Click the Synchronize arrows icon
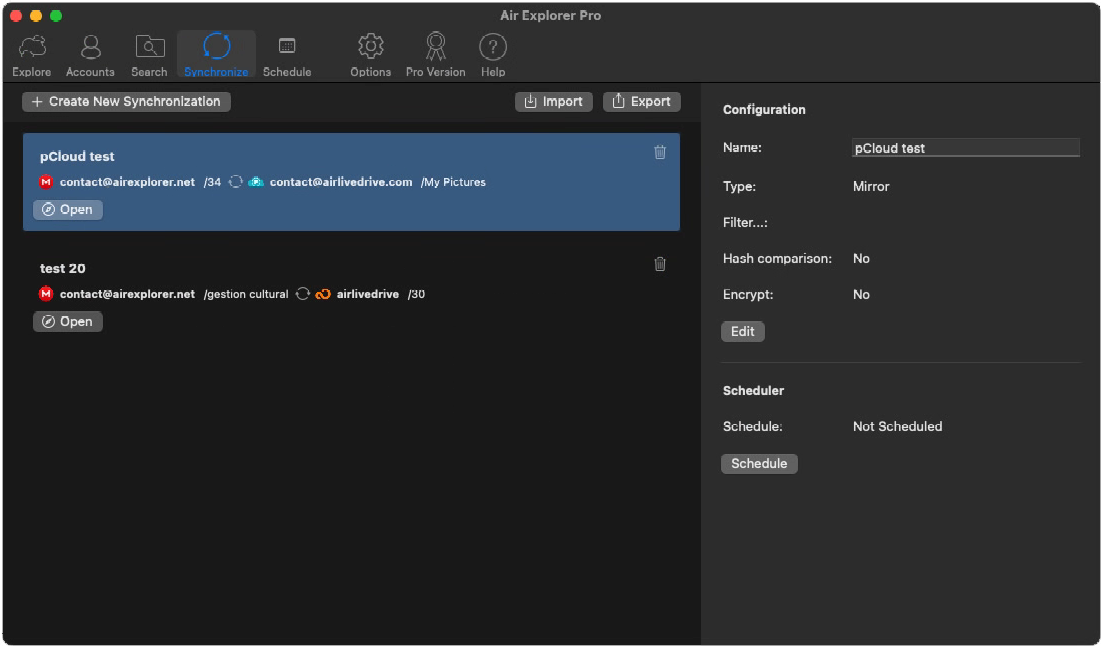The image size is (1104, 647). [216, 46]
